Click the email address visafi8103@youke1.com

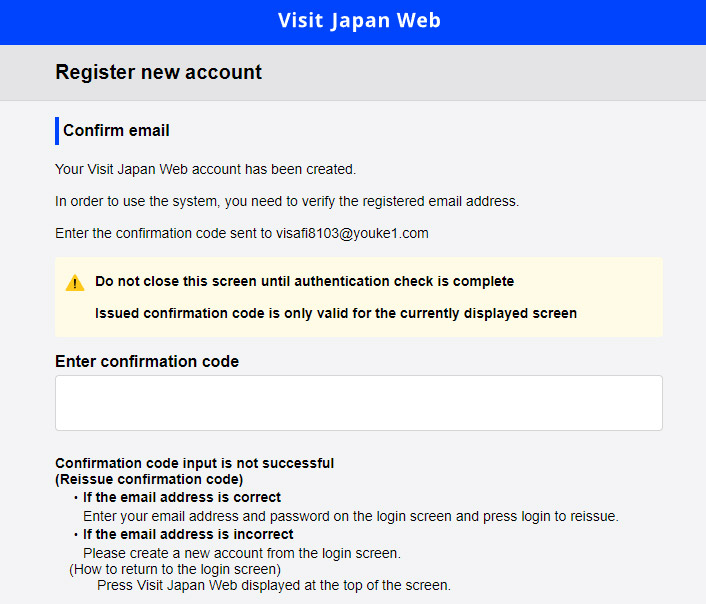click(352, 233)
